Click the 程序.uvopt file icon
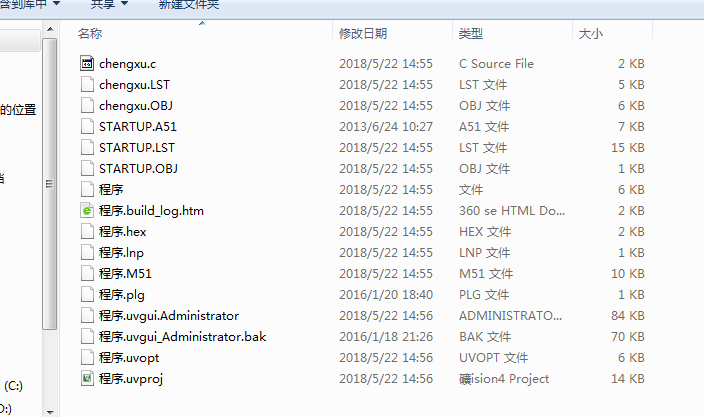The height and width of the screenshot is (417, 704). (87, 357)
